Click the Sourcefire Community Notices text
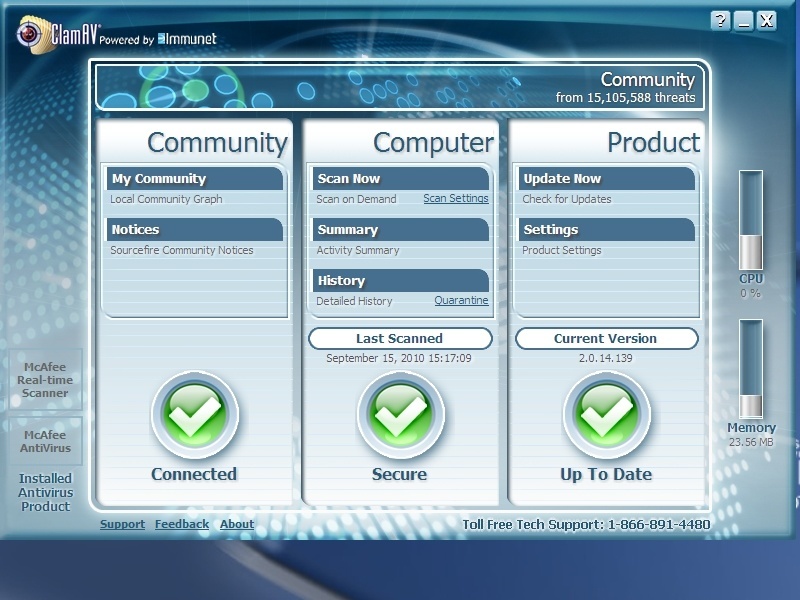The width and height of the screenshot is (800, 600). (x=182, y=250)
